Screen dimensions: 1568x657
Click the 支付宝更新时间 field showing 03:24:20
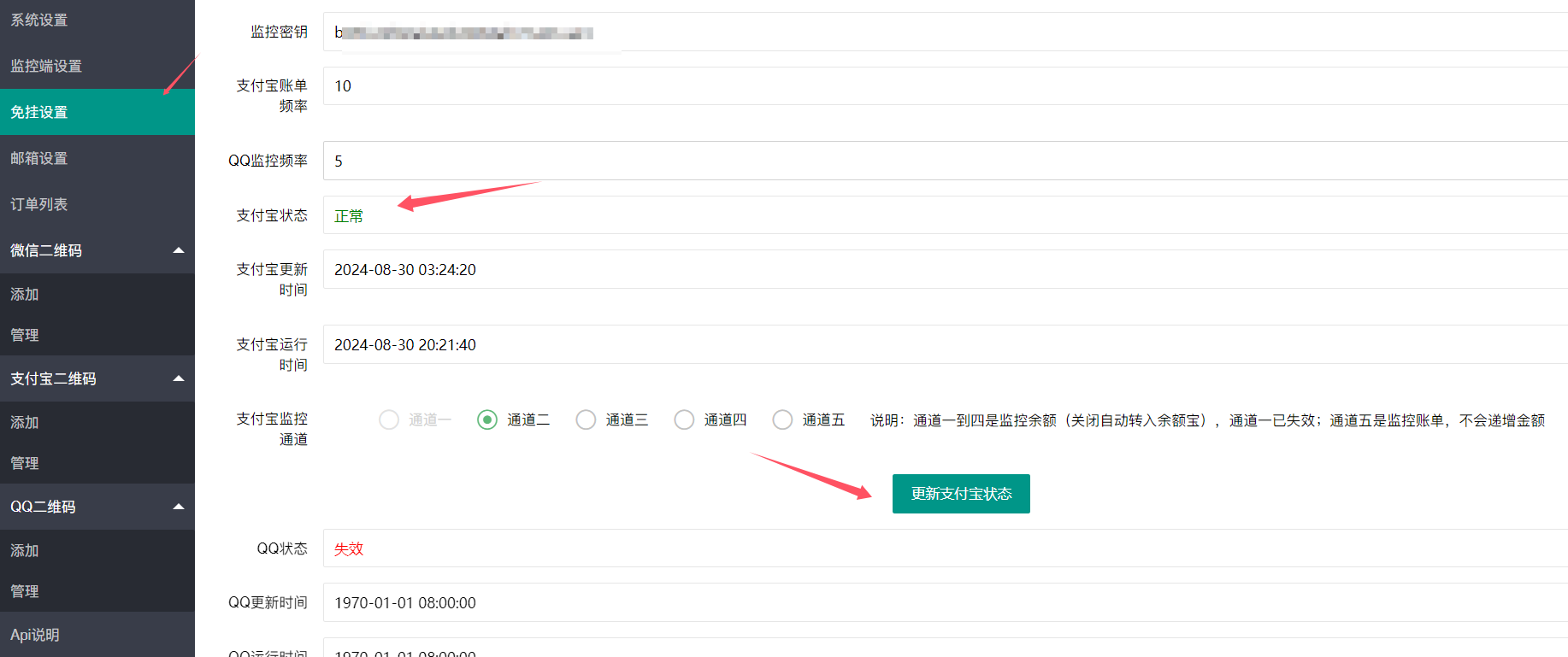tap(946, 269)
